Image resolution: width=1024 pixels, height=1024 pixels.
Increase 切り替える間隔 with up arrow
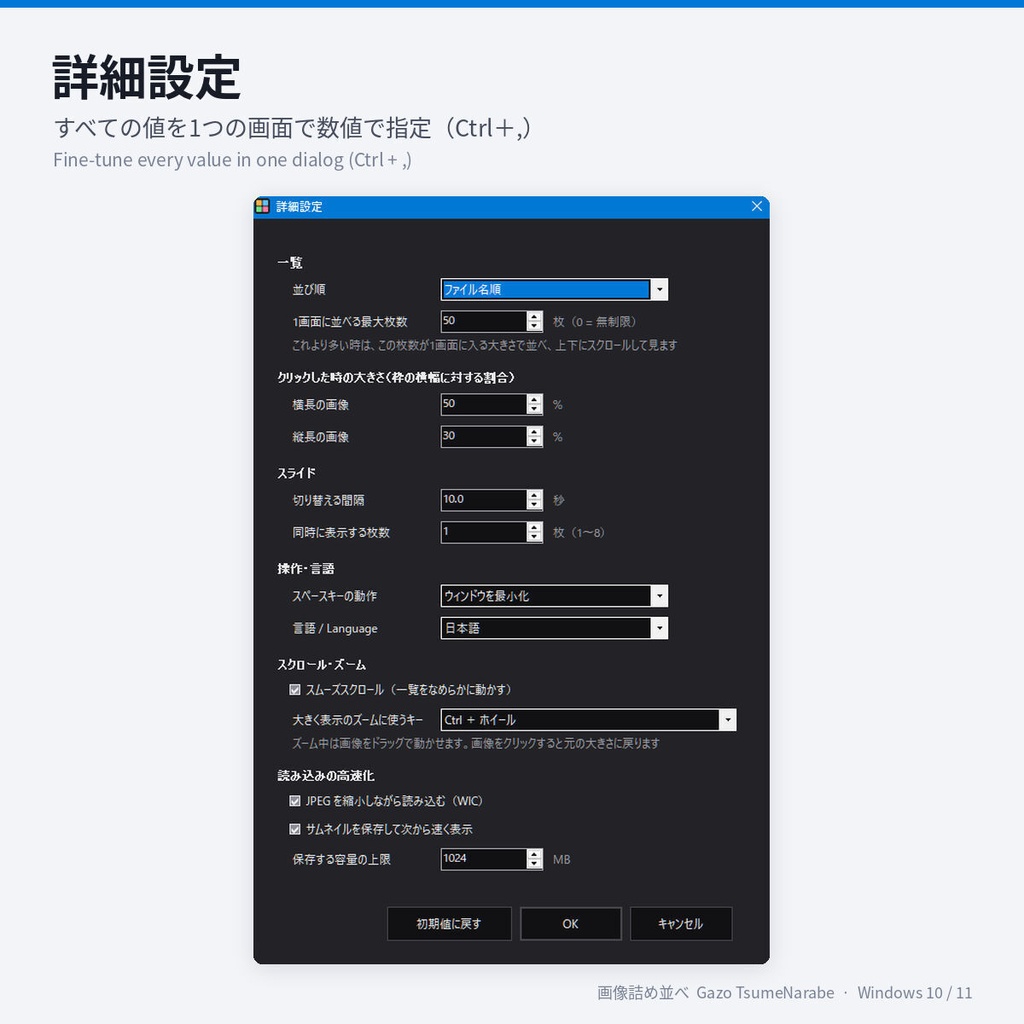pyautogui.click(x=534, y=494)
